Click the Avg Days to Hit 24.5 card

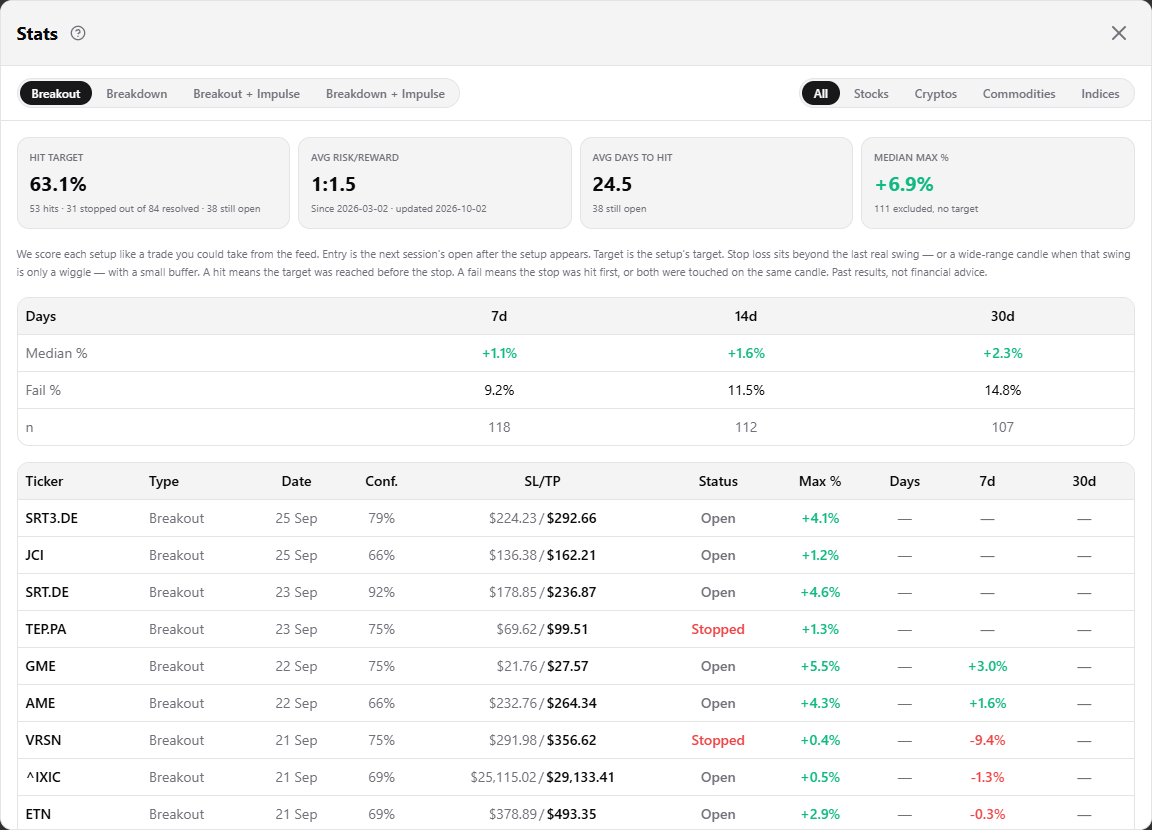coord(716,183)
